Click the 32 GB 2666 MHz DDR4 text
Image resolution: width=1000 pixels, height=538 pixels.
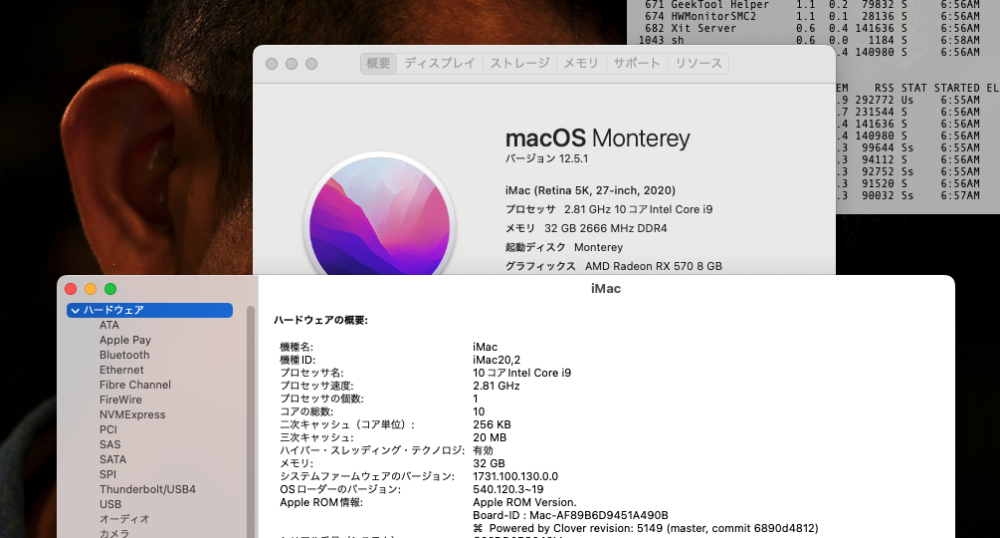tap(605, 228)
